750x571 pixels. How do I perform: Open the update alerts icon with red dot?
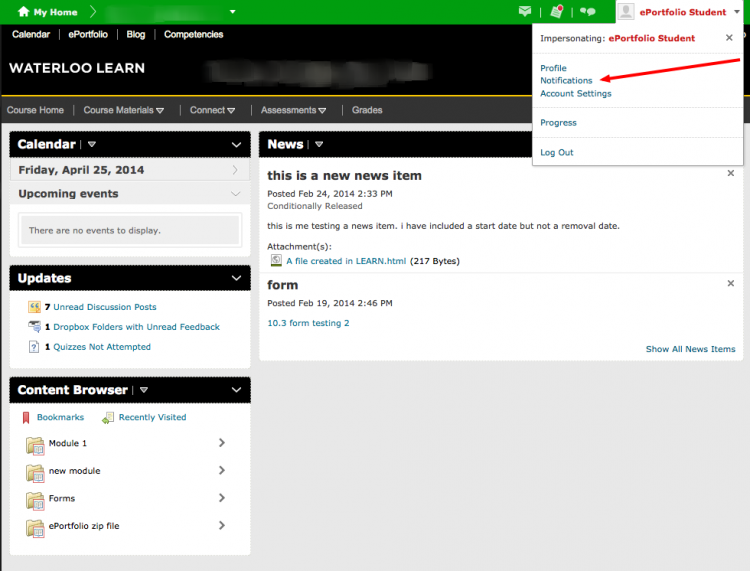557,11
